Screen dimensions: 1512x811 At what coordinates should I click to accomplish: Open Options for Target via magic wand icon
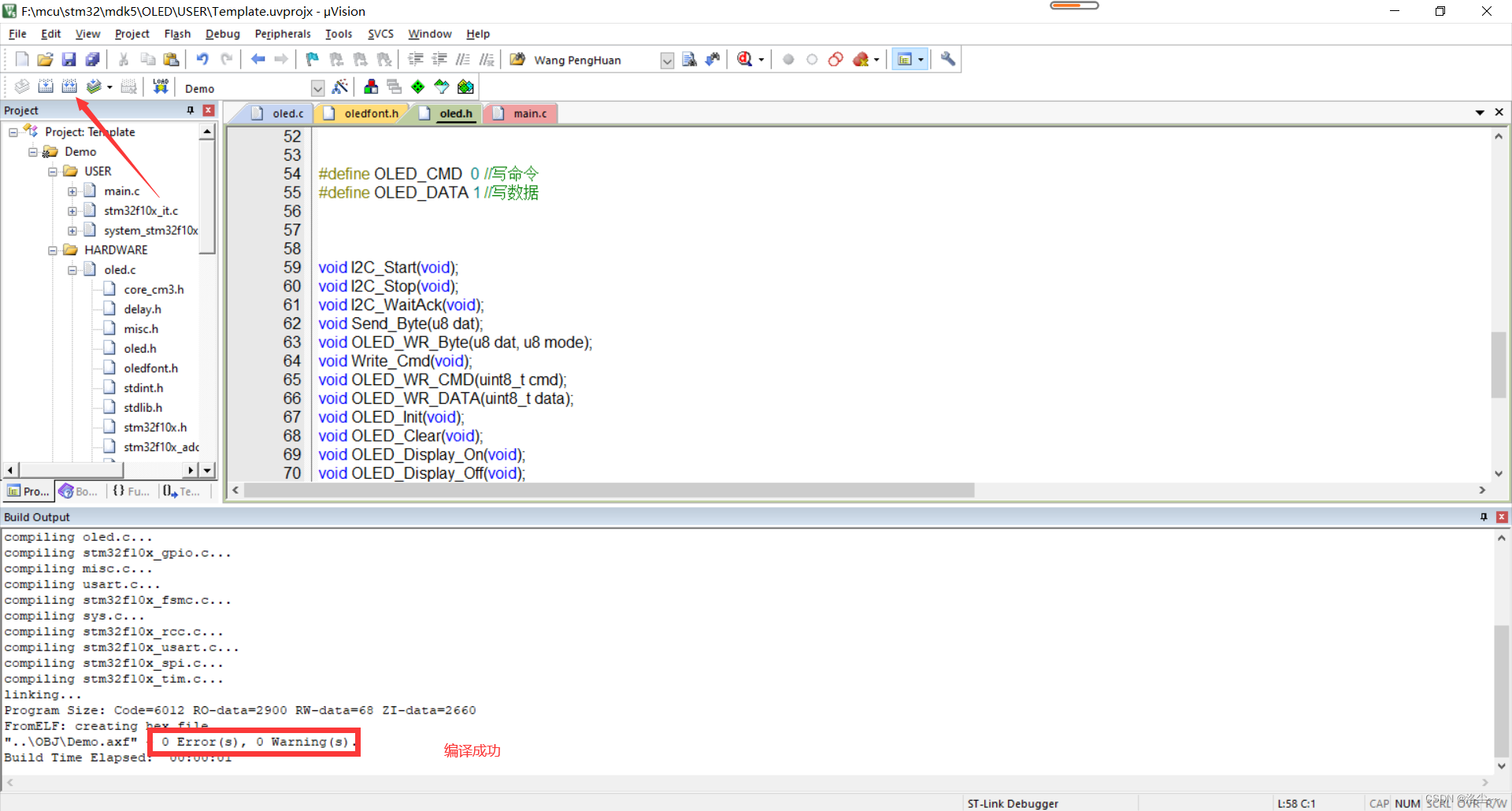(341, 87)
